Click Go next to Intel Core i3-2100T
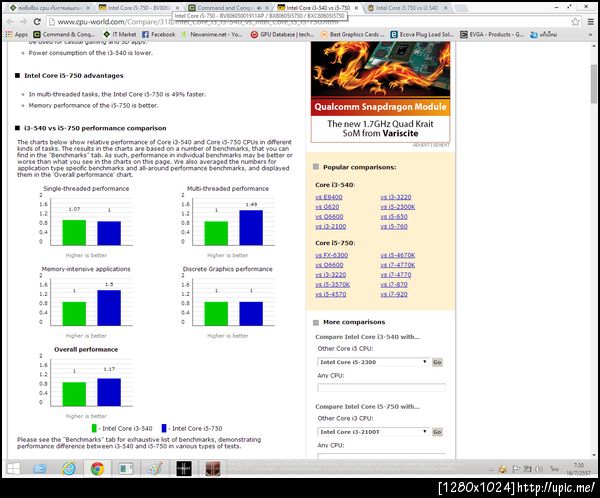This screenshot has height=498, width=600. [x=437, y=432]
